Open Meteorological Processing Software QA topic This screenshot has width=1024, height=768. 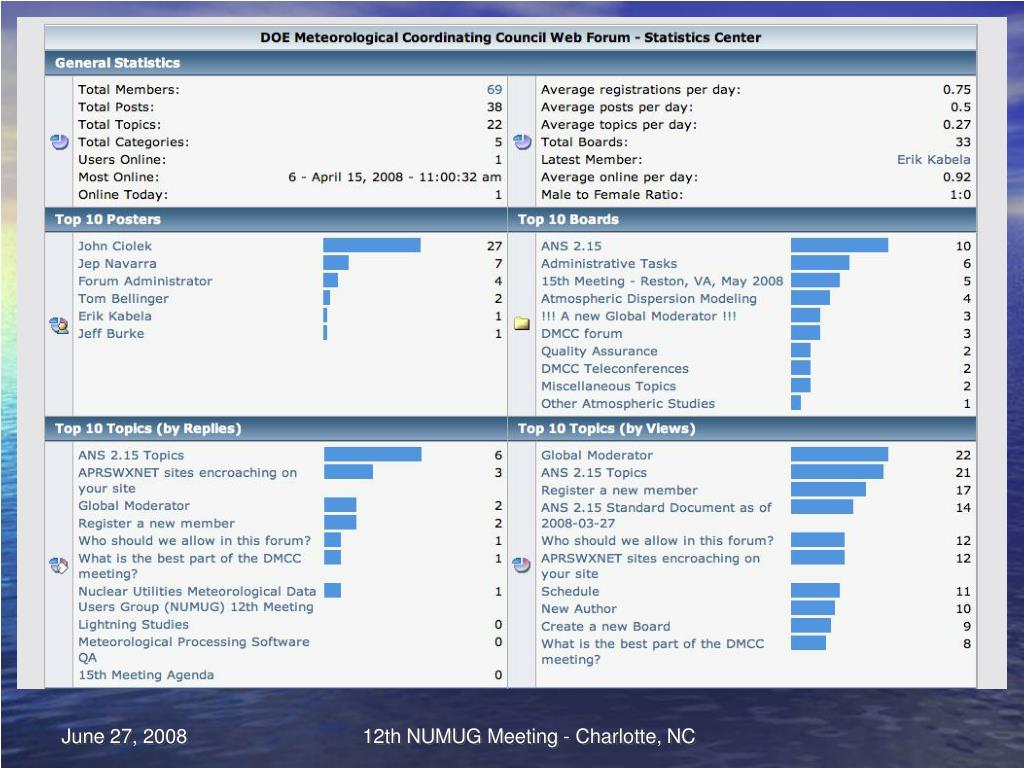coord(193,649)
